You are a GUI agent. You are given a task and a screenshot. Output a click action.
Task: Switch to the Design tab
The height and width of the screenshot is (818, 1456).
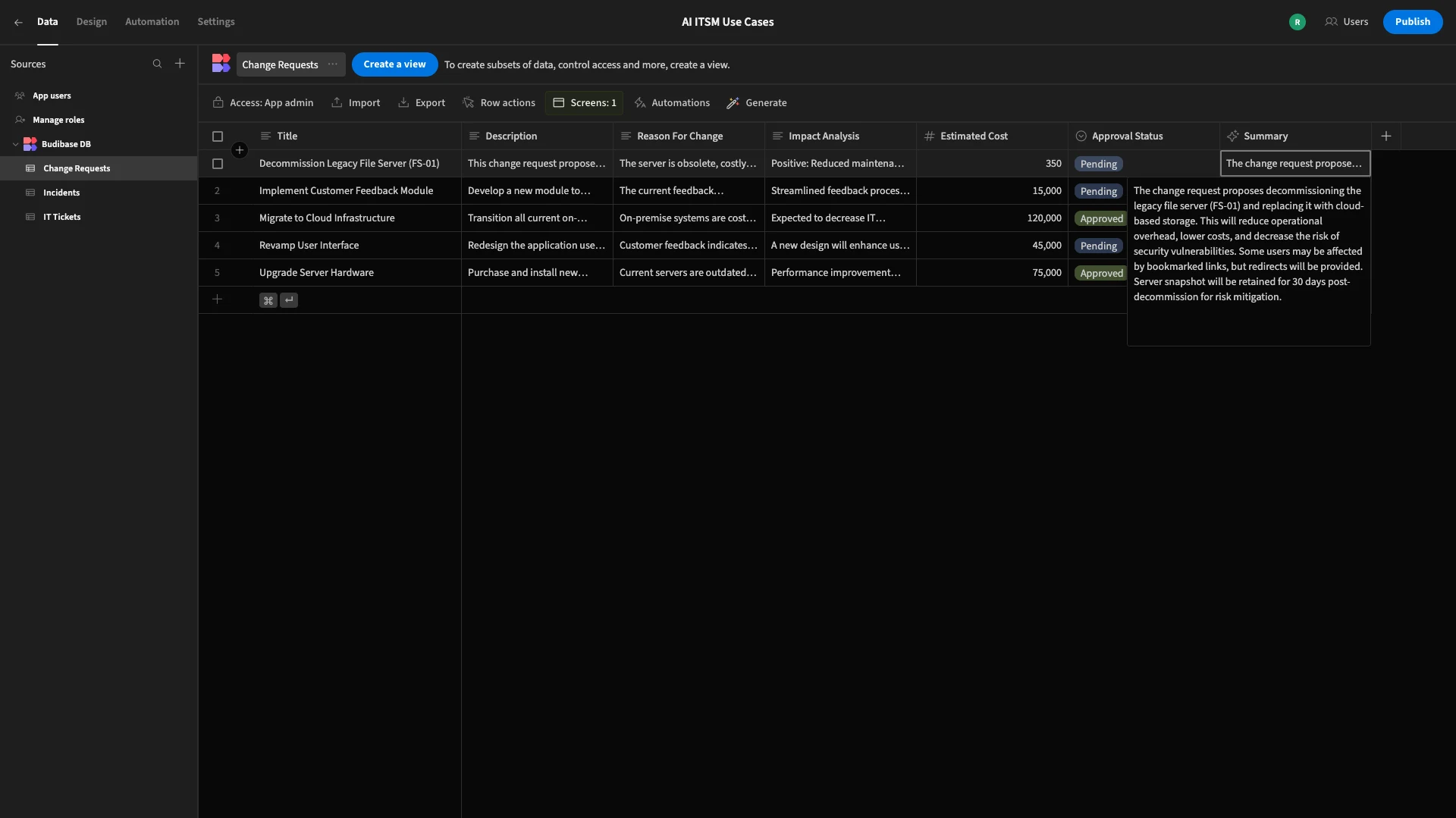(92, 22)
